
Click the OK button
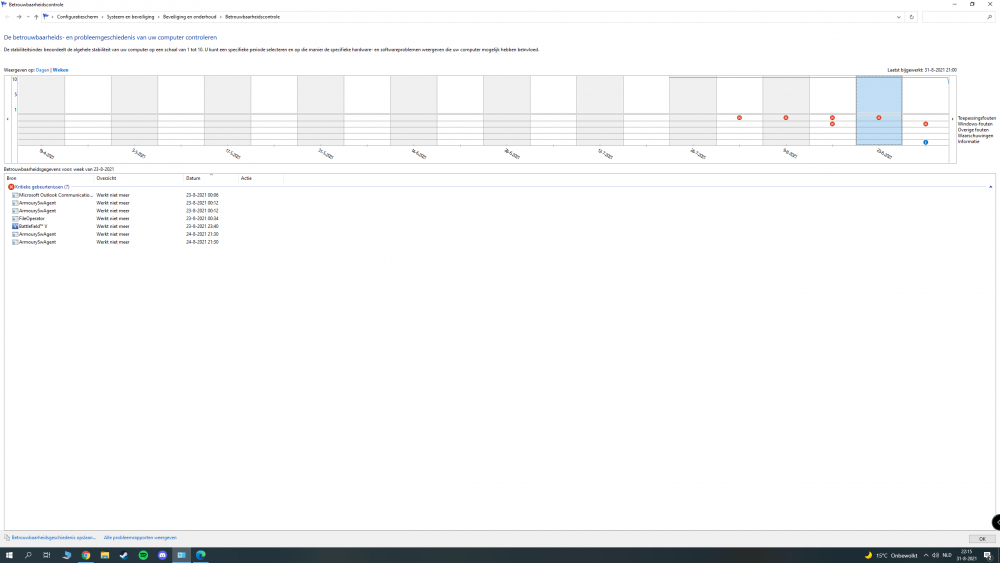tap(982, 539)
